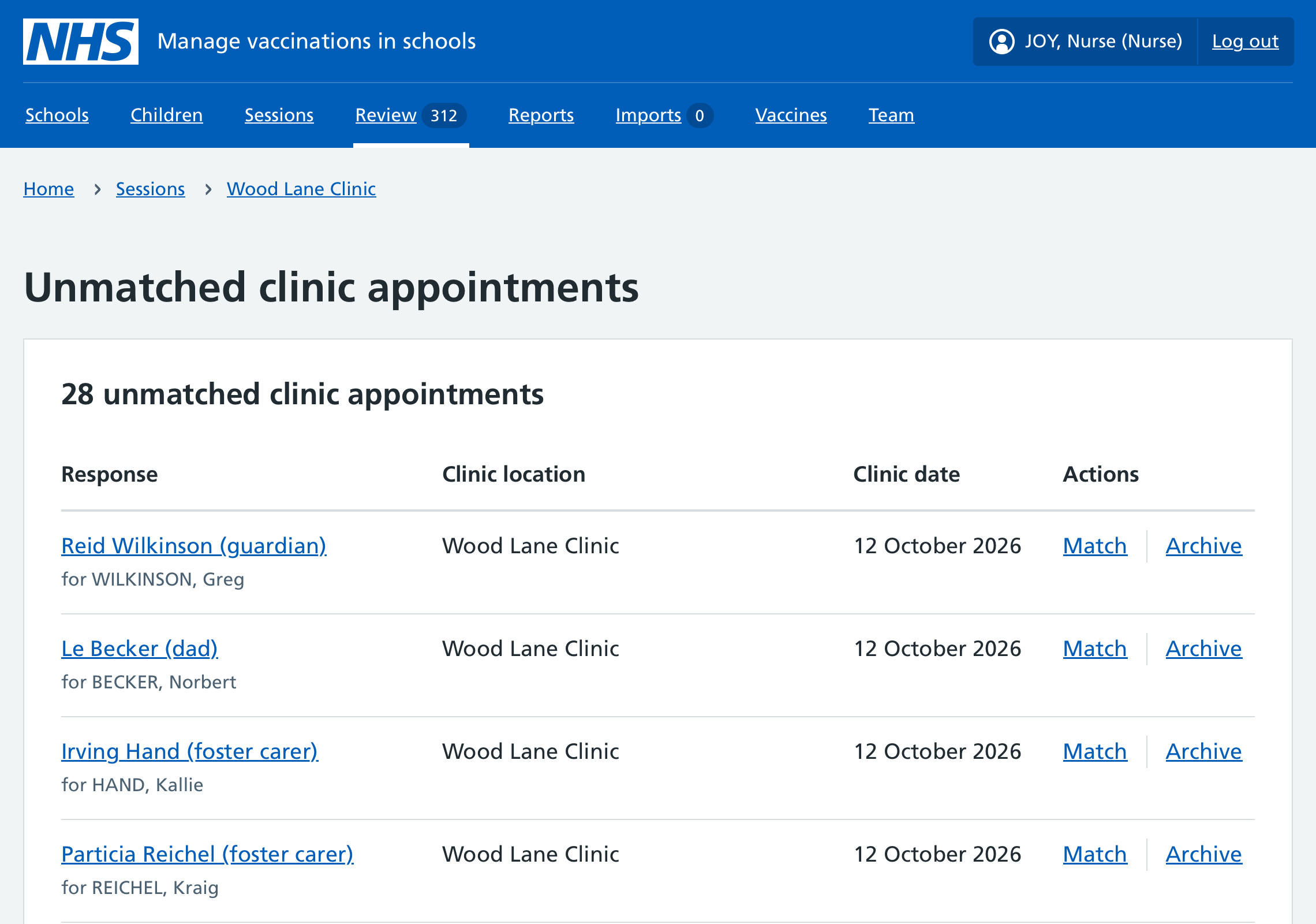Open the Review tab with 312 badge
Image resolution: width=1316 pixels, height=924 pixels.
pos(410,115)
